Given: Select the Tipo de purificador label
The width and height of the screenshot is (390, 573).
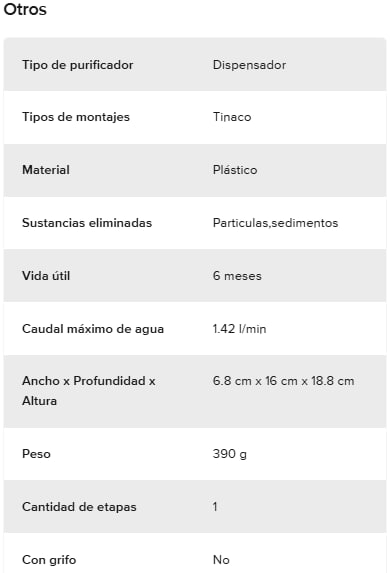Looking at the screenshot, I should click(x=77, y=65).
